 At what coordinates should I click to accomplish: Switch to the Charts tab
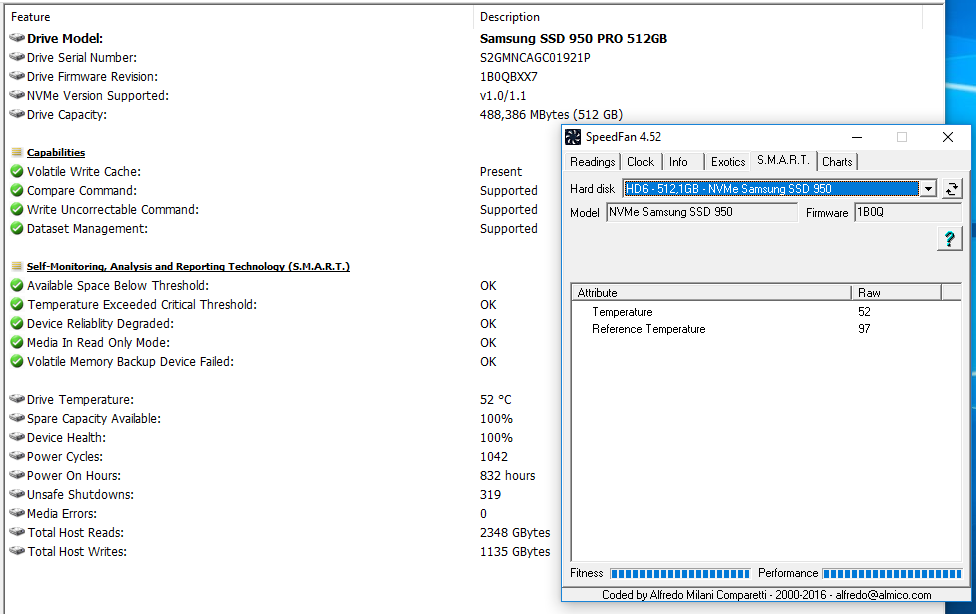point(837,162)
